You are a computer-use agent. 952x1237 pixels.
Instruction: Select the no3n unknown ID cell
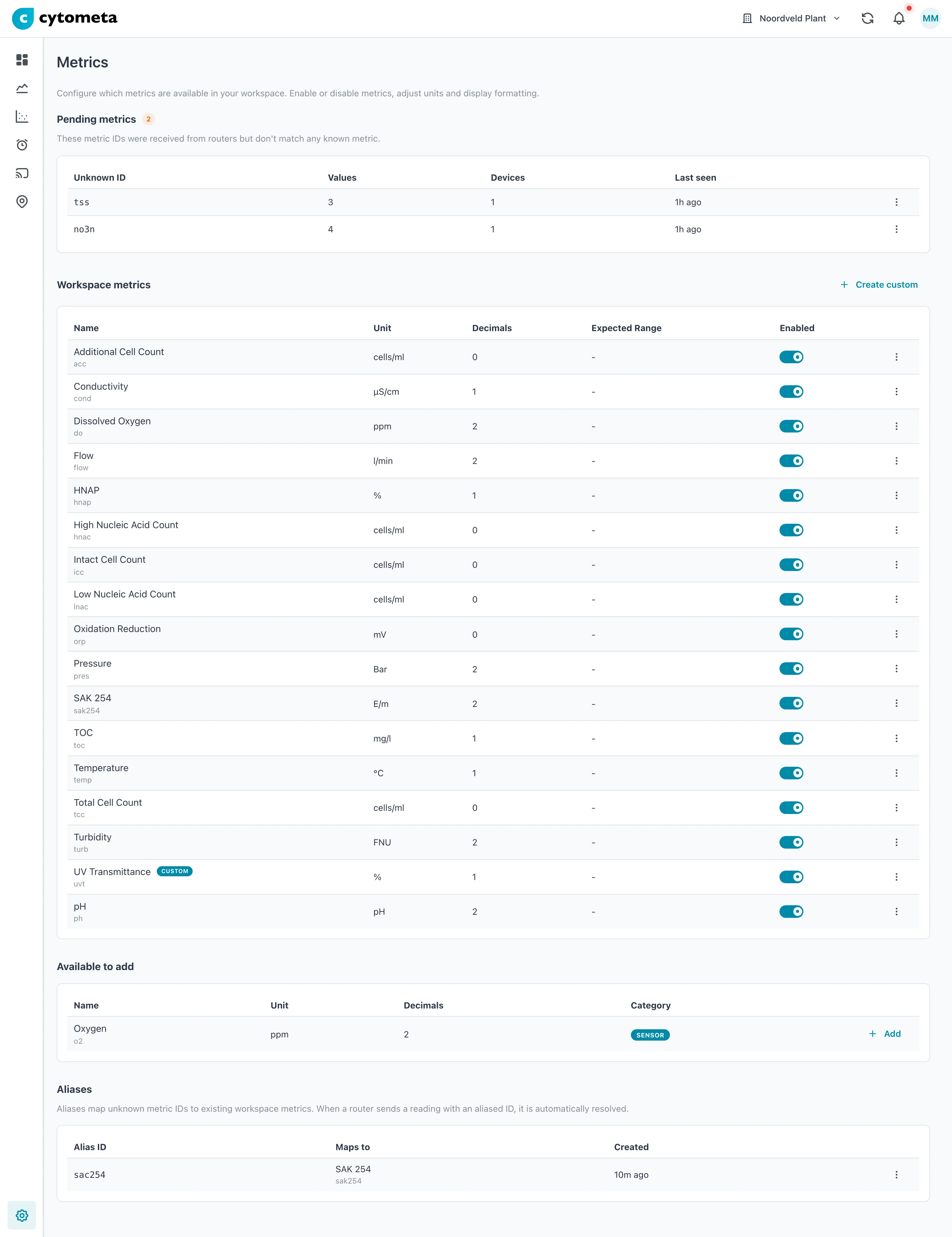[84, 229]
